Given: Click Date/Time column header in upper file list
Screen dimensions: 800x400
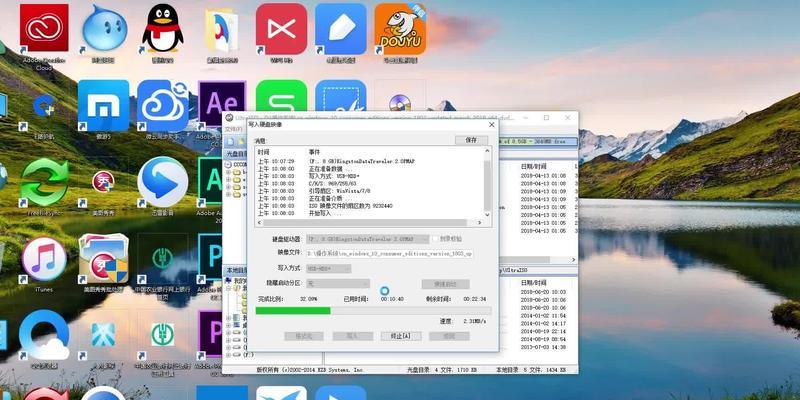Looking at the screenshot, I should pyautogui.click(x=534, y=166).
